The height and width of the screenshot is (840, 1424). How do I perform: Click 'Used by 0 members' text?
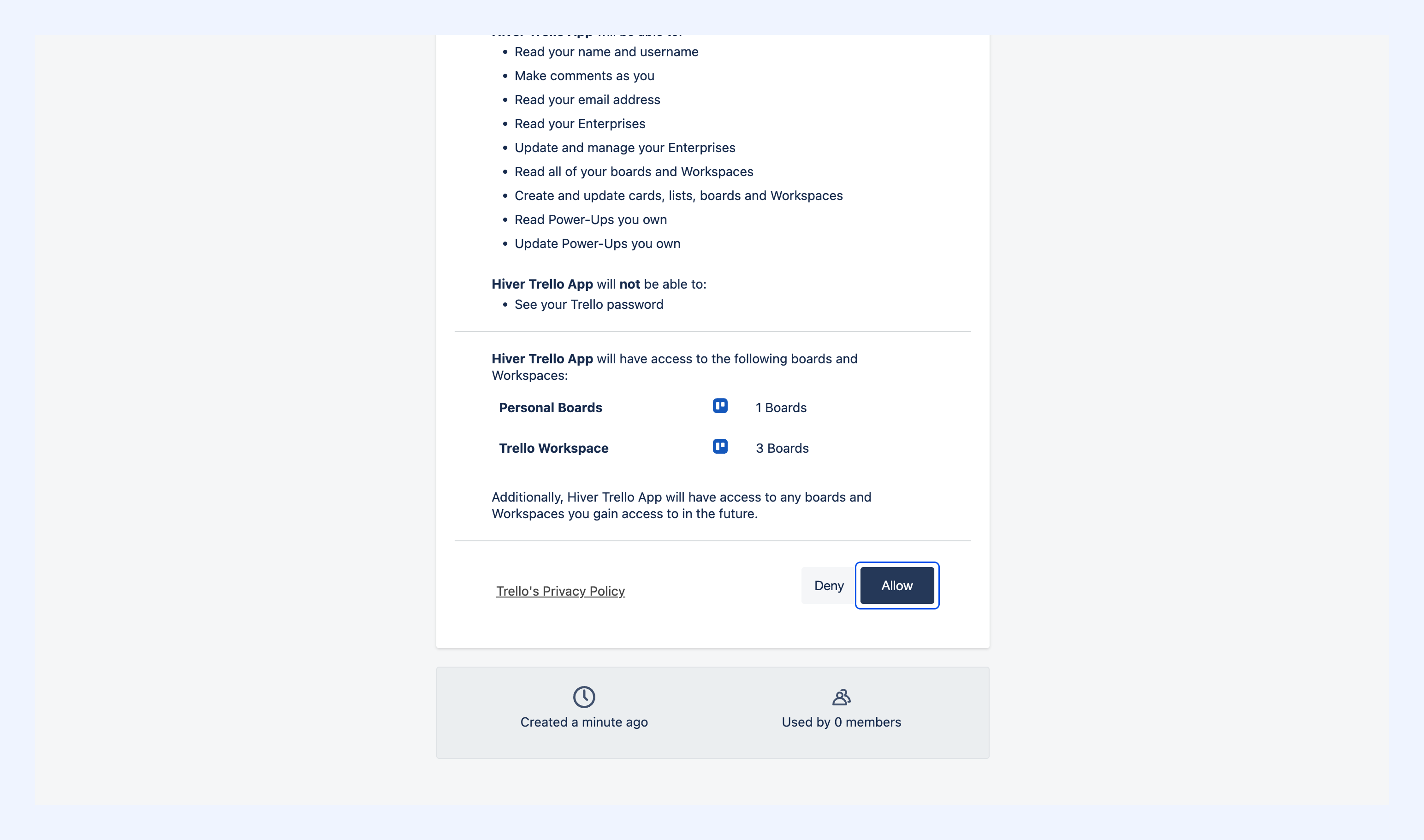[x=842, y=722]
